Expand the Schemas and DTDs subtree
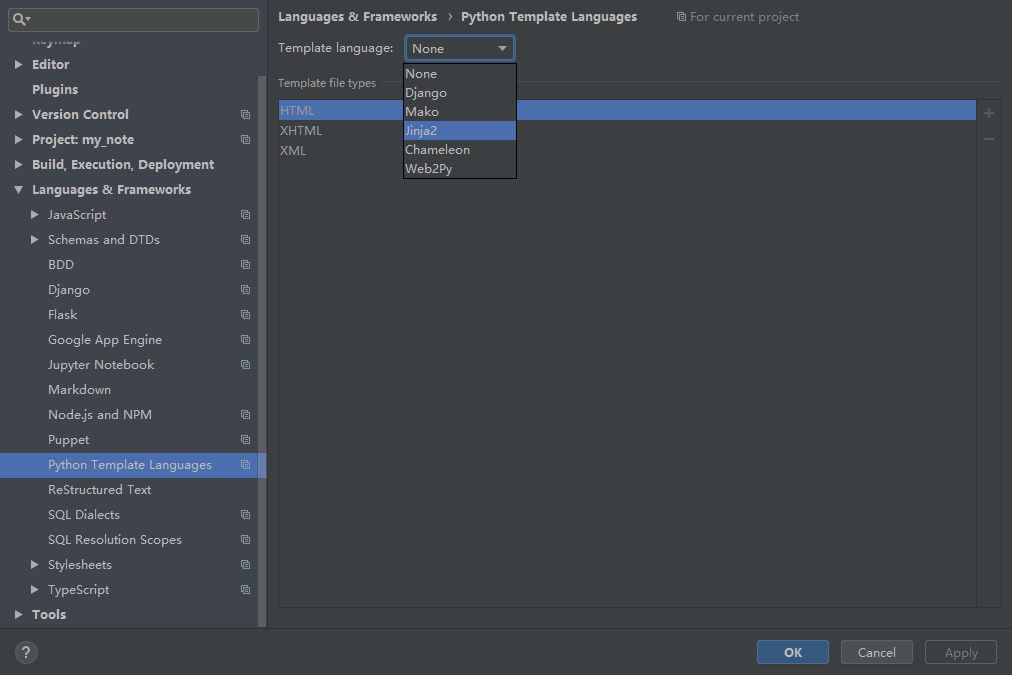1012x675 pixels. coord(35,239)
